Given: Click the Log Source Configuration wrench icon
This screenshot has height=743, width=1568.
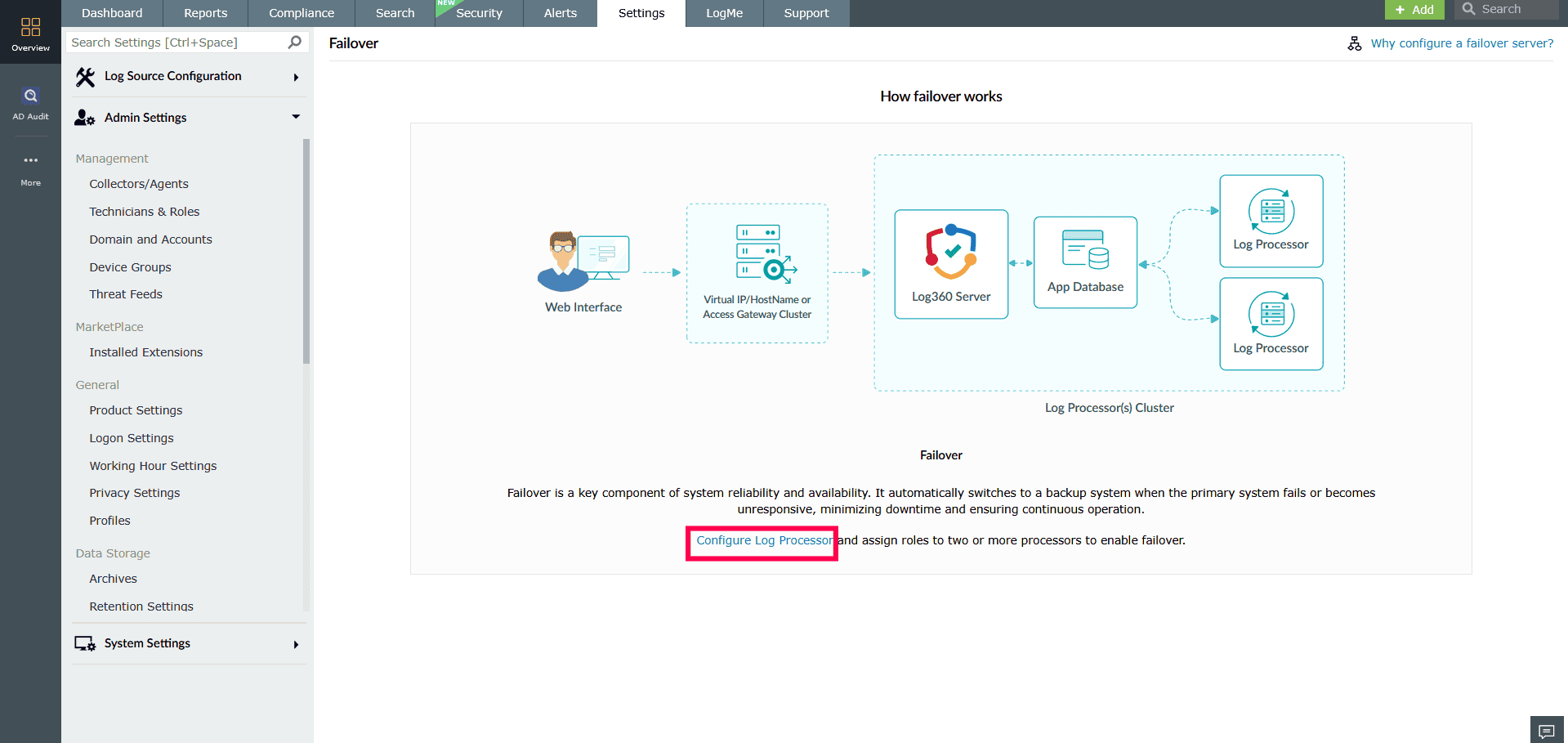Looking at the screenshot, I should pos(85,75).
